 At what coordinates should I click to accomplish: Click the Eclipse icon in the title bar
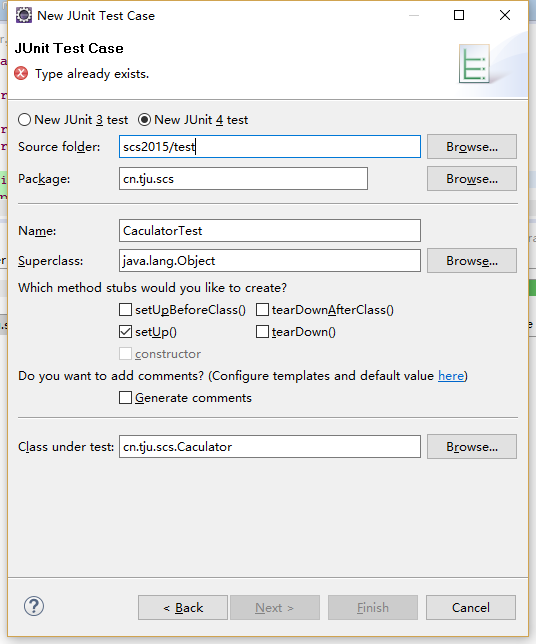24,15
